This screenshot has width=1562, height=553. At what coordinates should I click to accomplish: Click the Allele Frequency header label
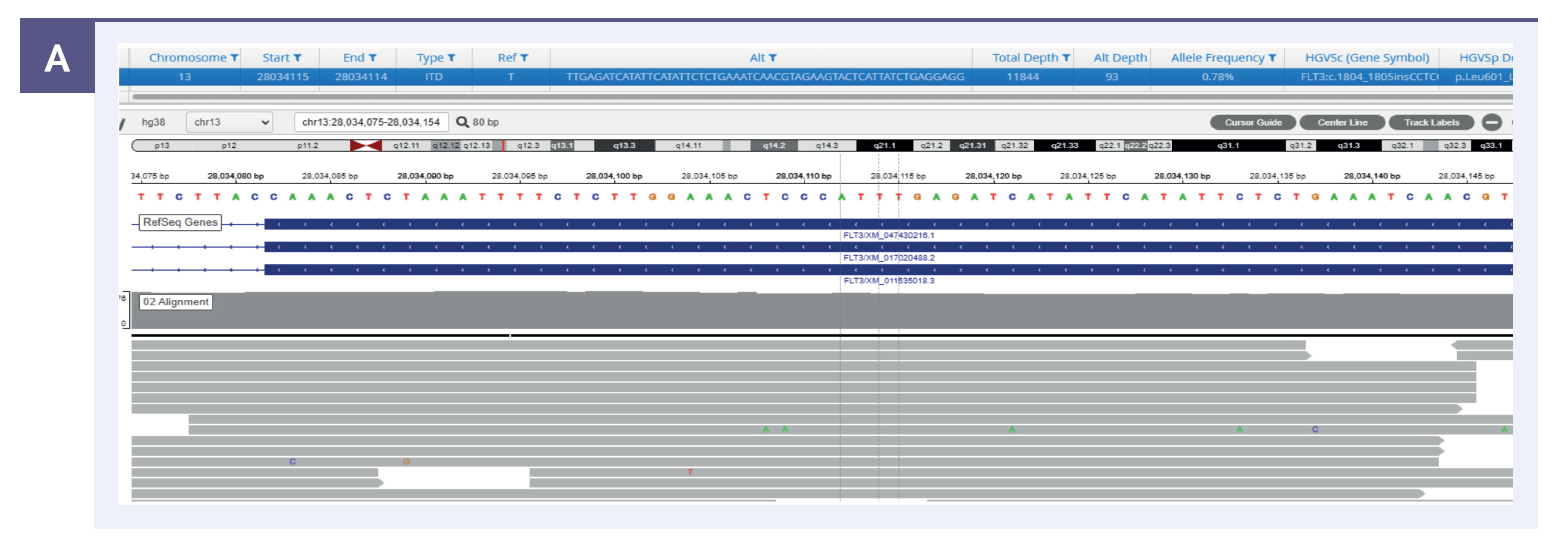point(1218,58)
